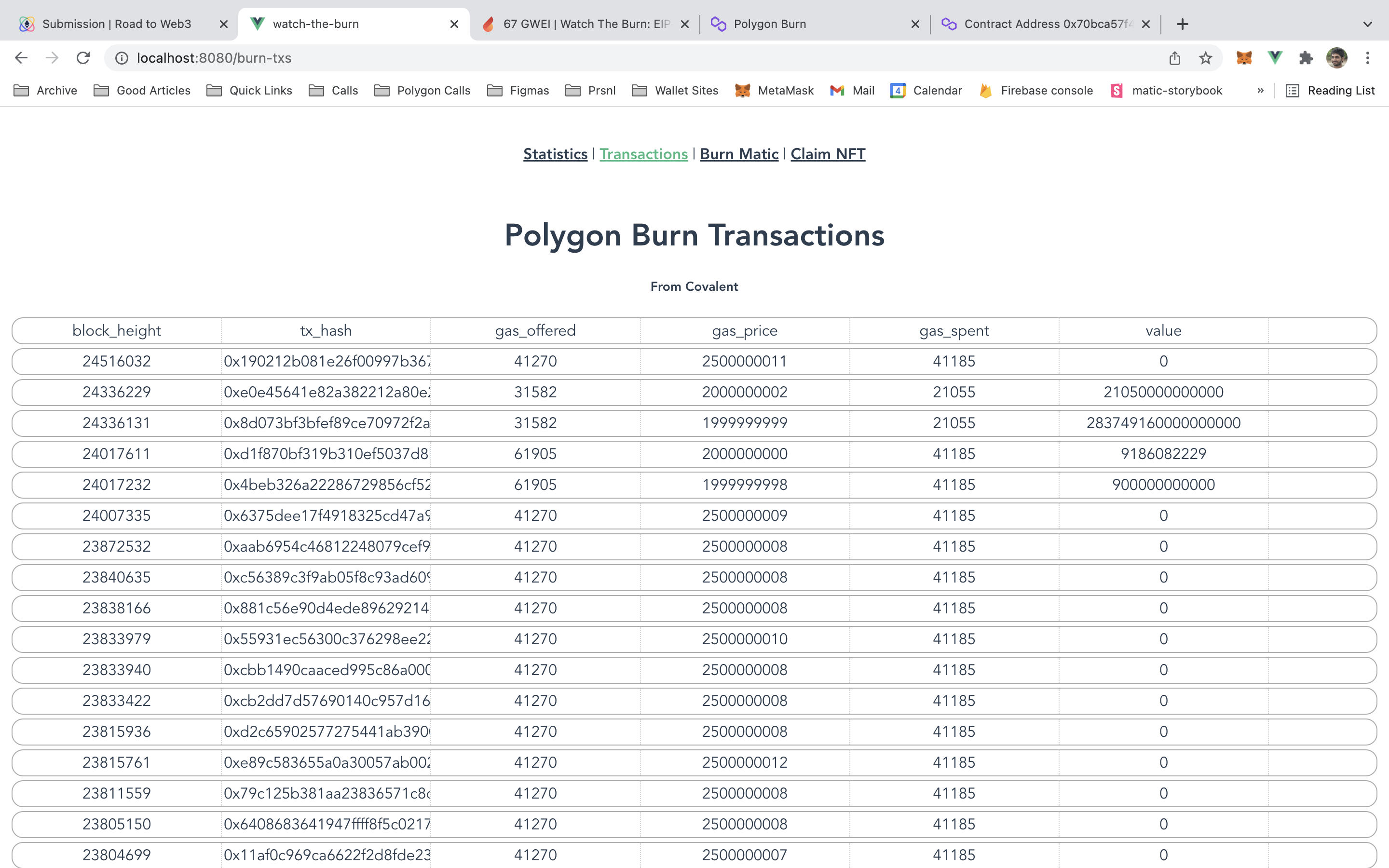Click the bookmark star icon in address bar
Screen dimensions: 1389x868
(1207, 58)
